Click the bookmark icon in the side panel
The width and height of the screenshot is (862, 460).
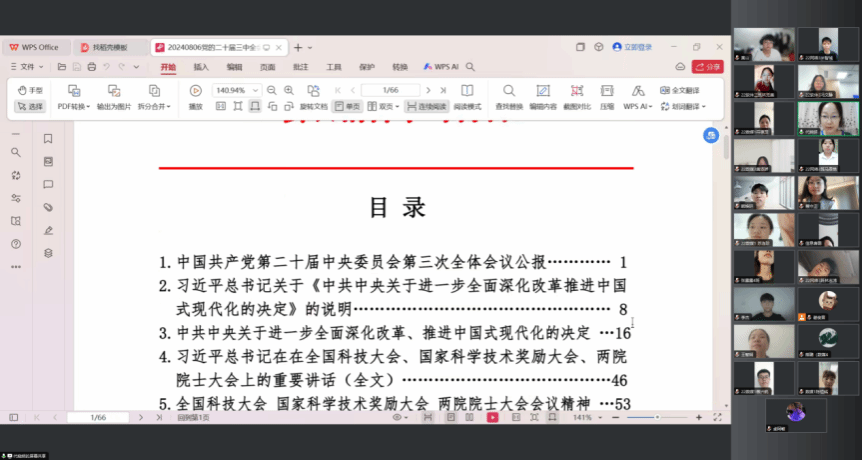(48, 139)
